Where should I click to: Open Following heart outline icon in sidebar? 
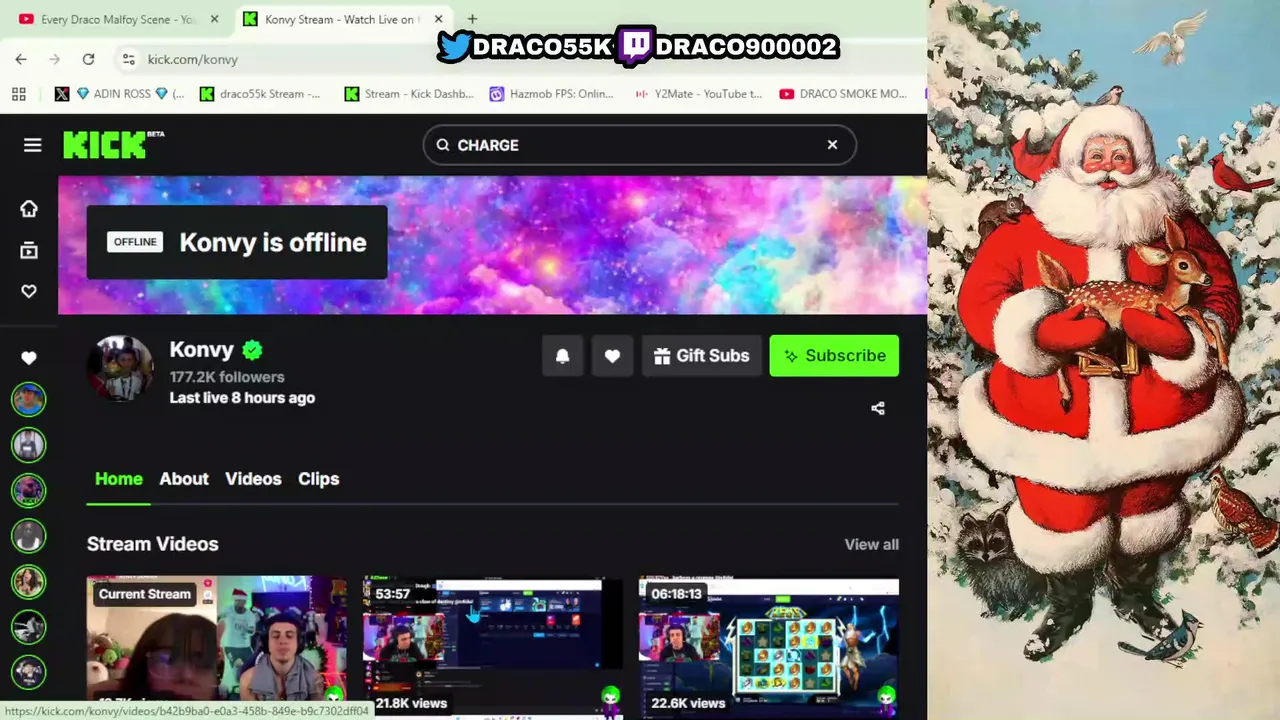pyautogui.click(x=29, y=291)
